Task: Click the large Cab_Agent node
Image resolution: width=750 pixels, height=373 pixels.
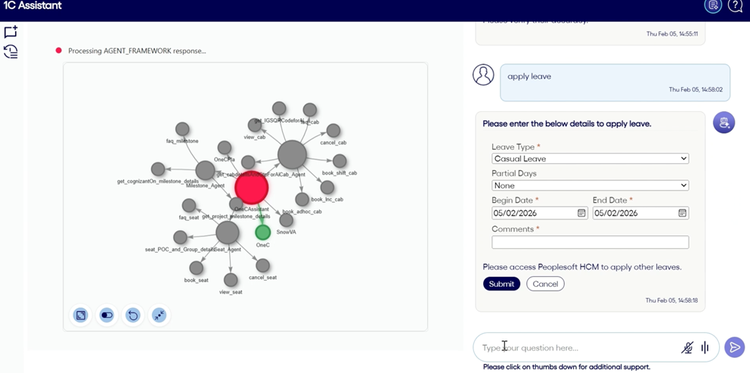Action: point(292,154)
